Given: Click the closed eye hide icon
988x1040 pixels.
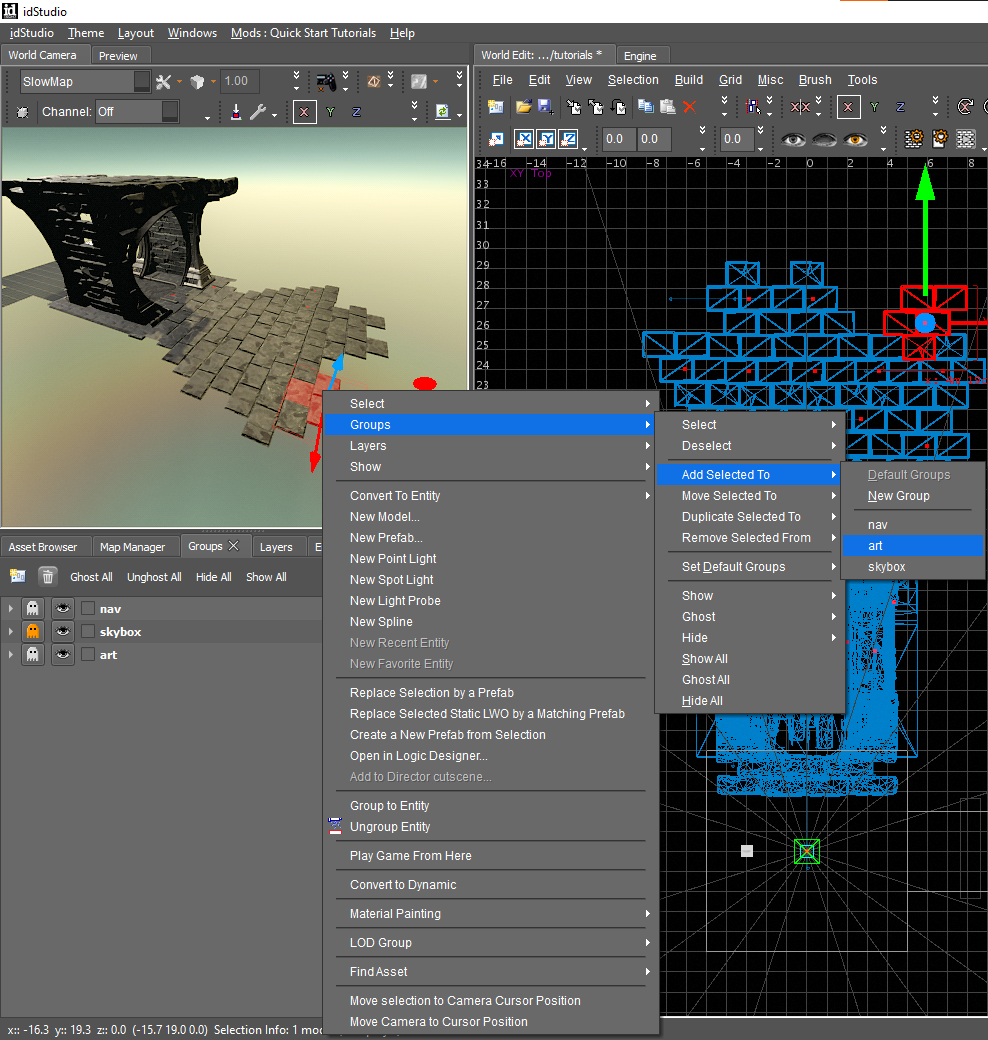Looking at the screenshot, I should (824, 139).
